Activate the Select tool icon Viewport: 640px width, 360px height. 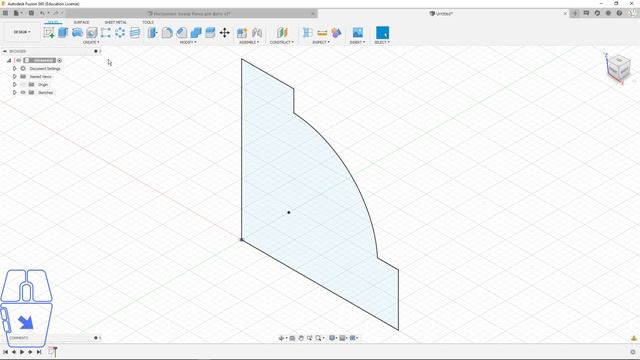[x=382, y=33]
